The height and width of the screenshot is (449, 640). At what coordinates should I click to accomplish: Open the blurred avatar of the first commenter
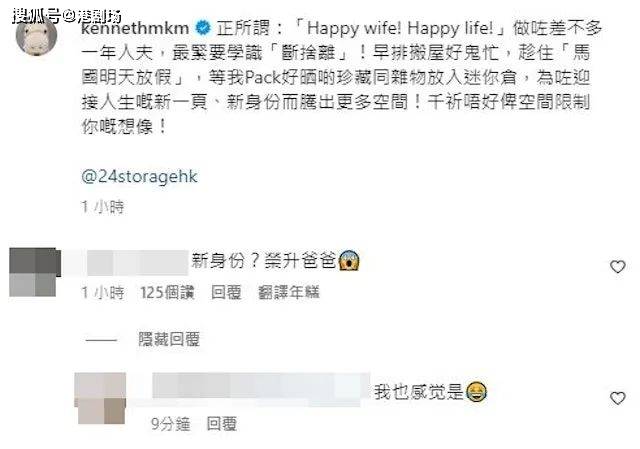(x=35, y=272)
